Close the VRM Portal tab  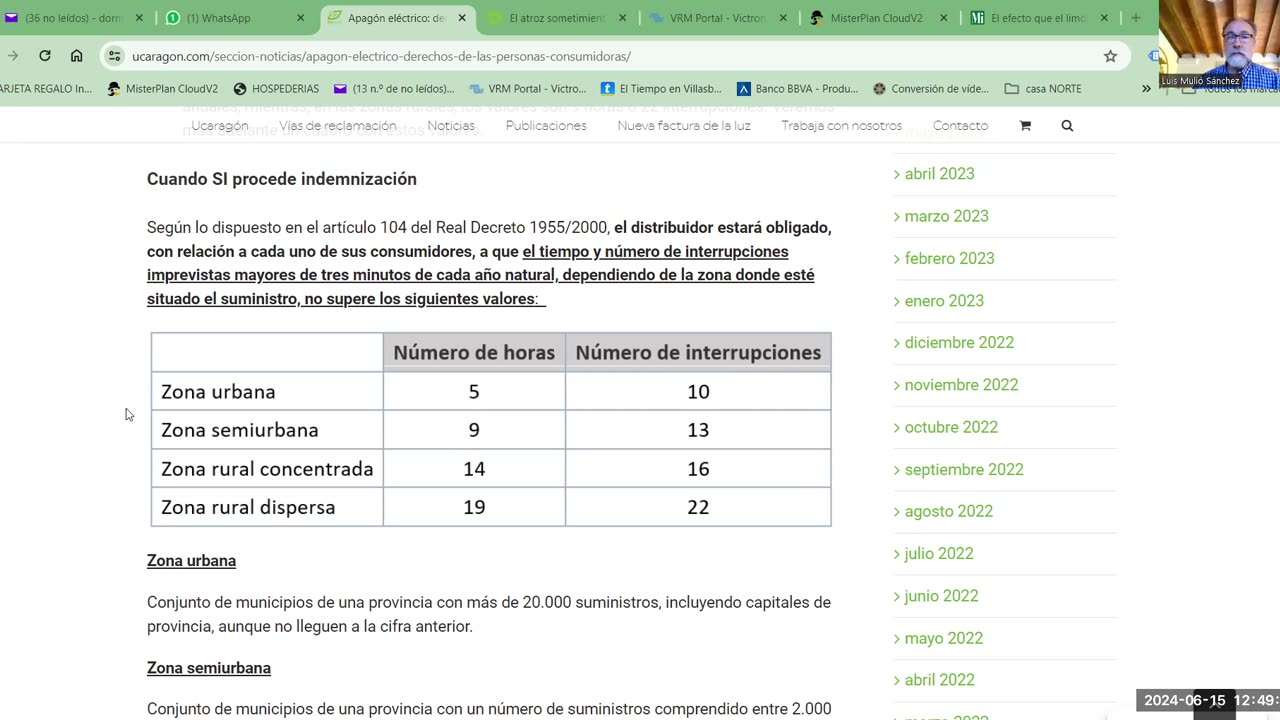tap(783, 18)
